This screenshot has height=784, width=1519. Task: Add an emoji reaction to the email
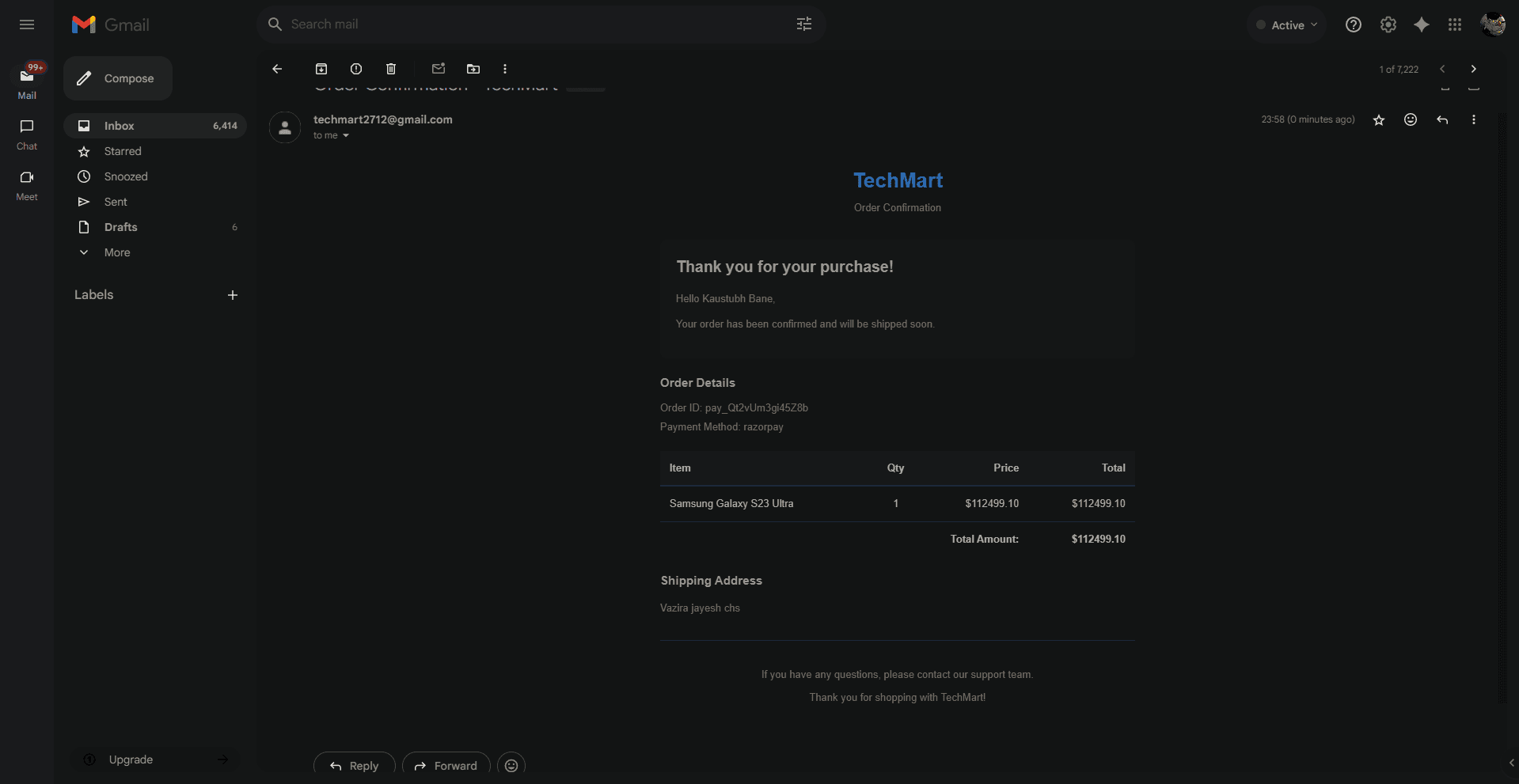(x=1410, y=119)
